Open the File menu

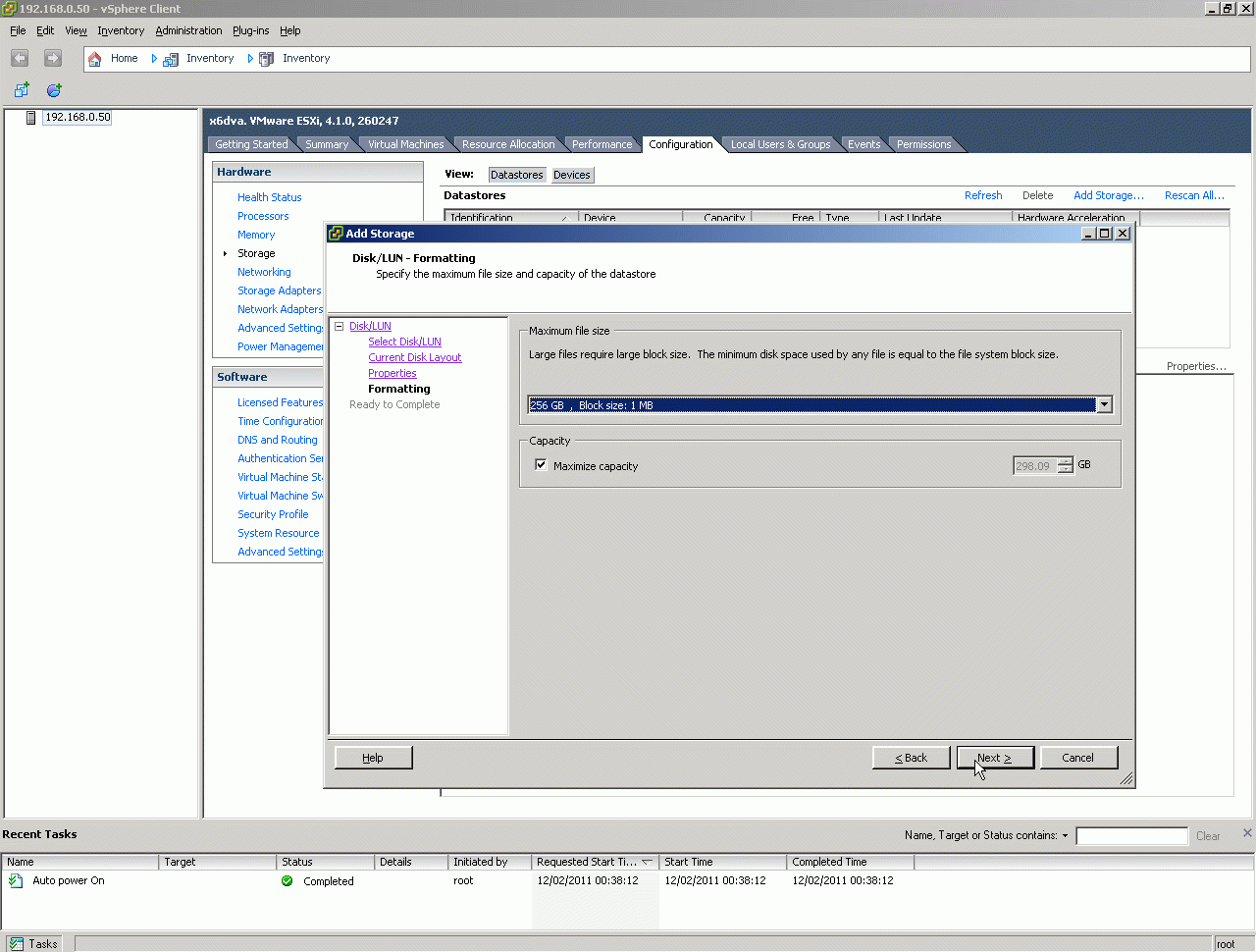(x=18, y=30)
